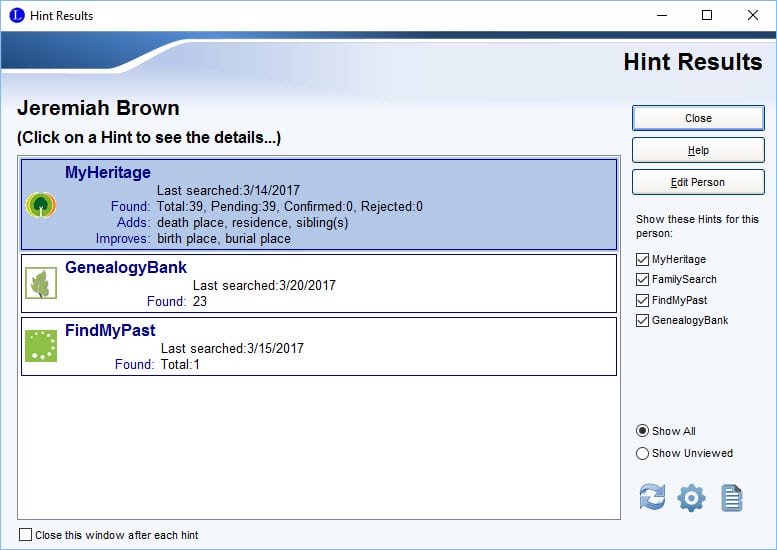
Task: Click the Edit Person button
Action: pos(698,182)
